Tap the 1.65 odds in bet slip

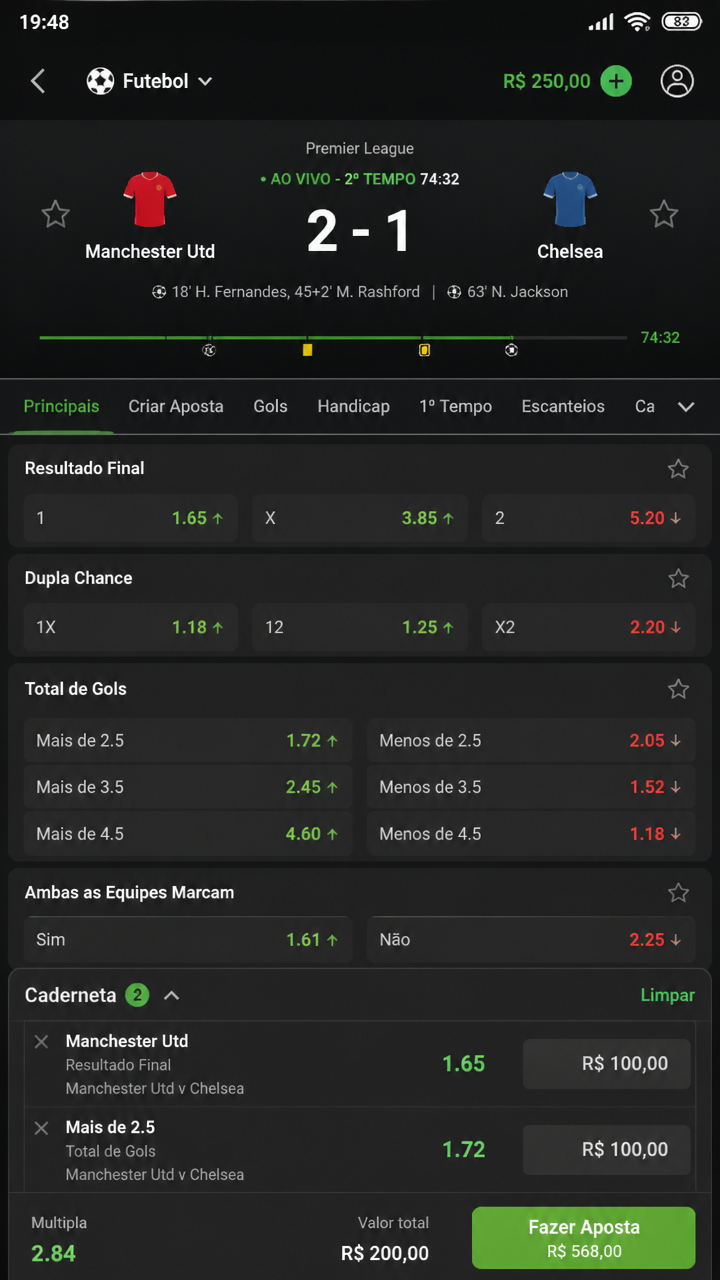pyautogui.click(x=464, y=1064)
